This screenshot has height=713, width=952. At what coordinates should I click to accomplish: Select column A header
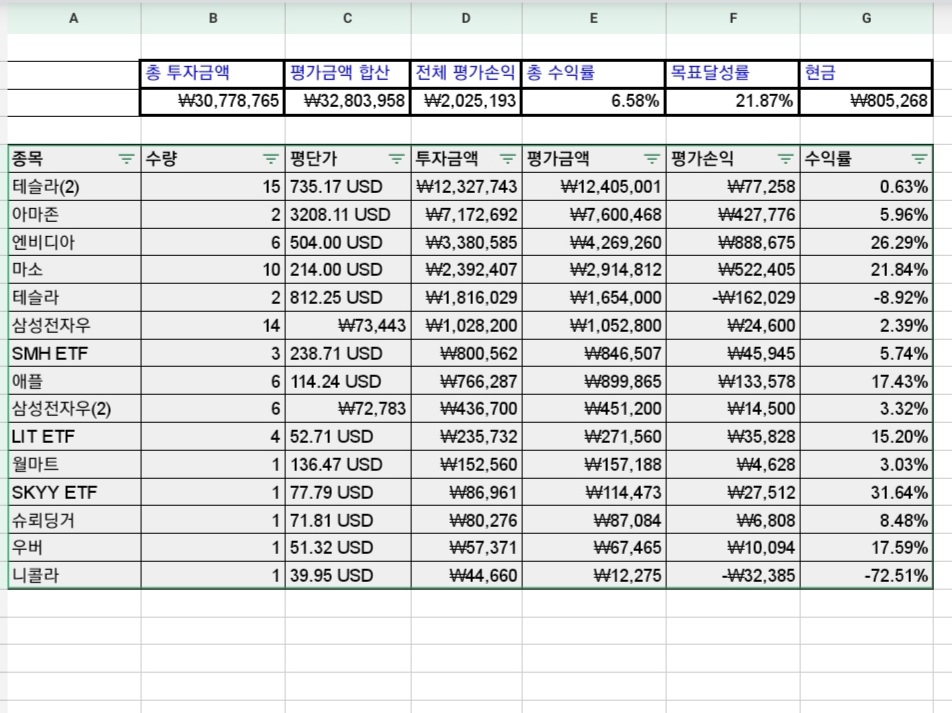[74, 18]
